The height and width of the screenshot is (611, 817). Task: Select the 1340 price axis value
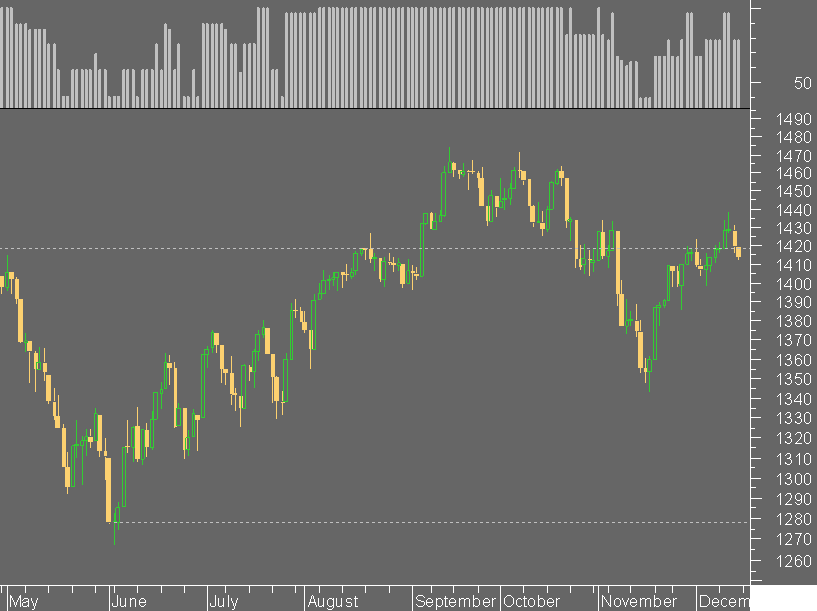(x=794, y=399)
